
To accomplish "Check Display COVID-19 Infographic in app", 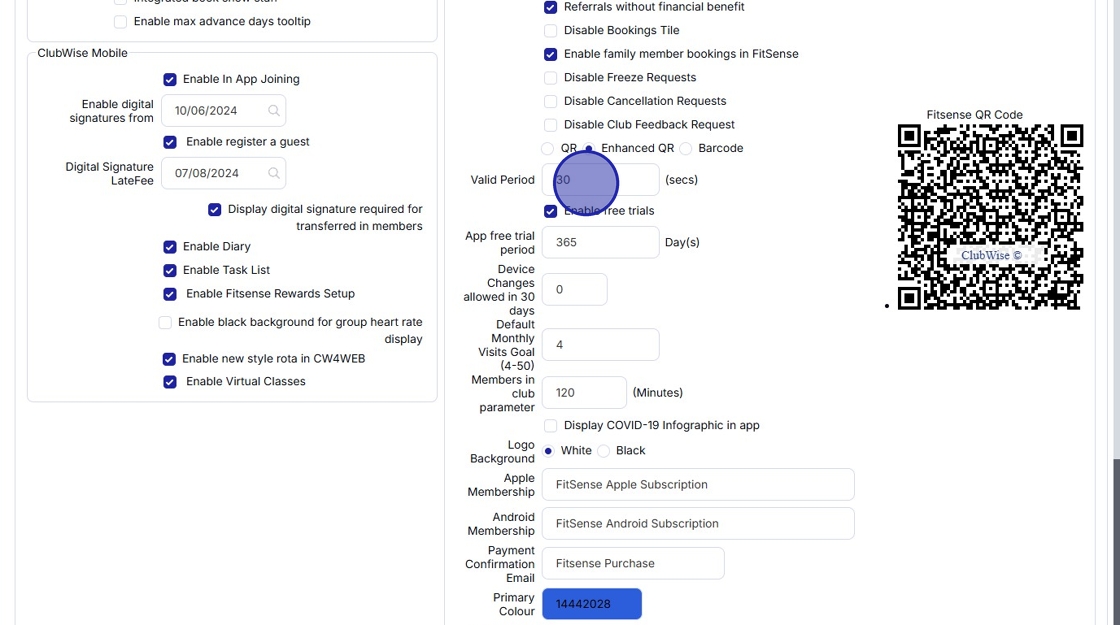I will pos(550,426).
